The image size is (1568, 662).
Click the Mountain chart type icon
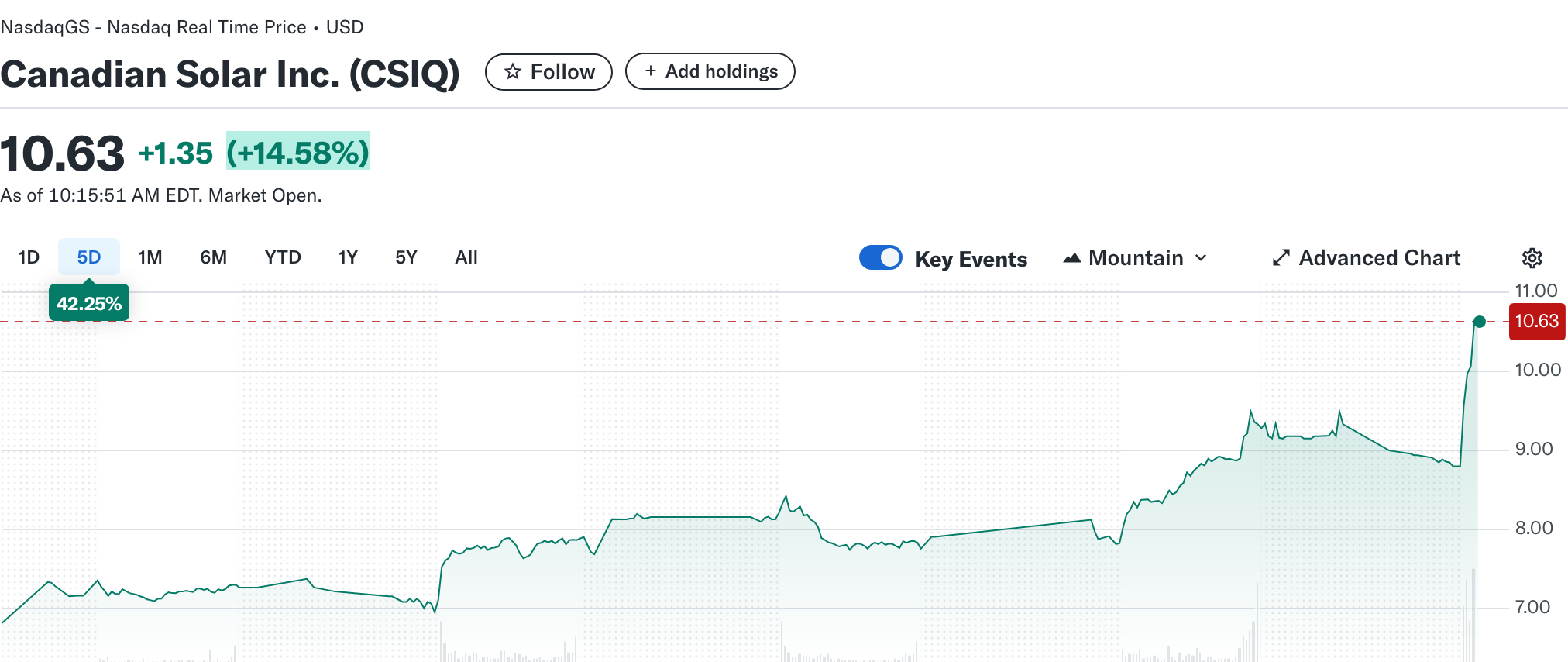pyautogui.click(x=1071, y=258)
